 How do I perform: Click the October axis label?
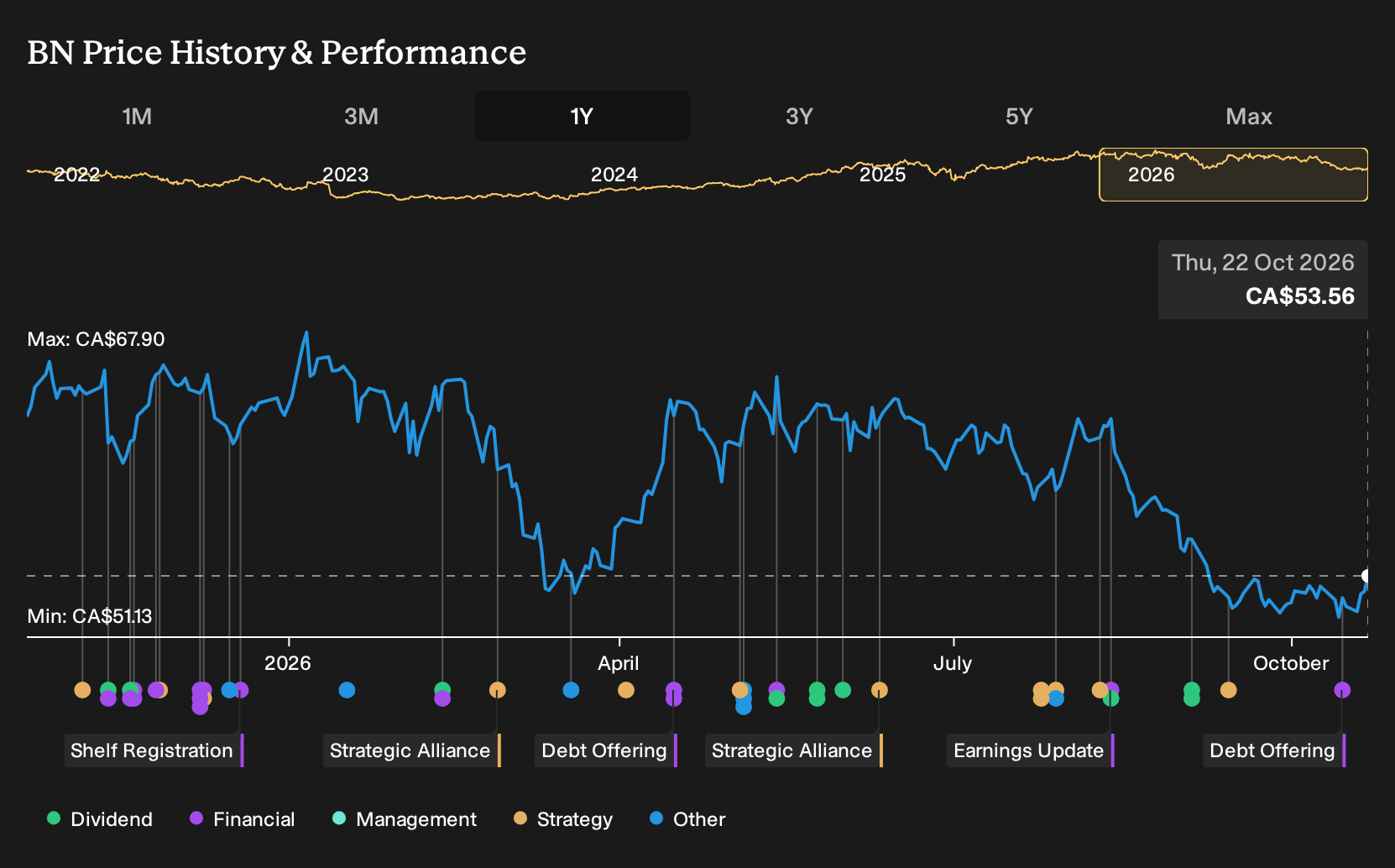click(1291, 663)
